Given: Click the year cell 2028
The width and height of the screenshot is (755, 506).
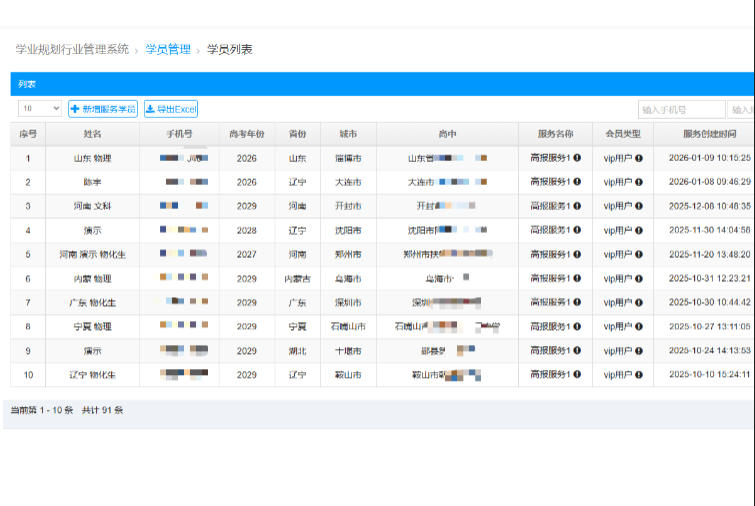Looking at the screenshot, I should [x=247, y=230].
